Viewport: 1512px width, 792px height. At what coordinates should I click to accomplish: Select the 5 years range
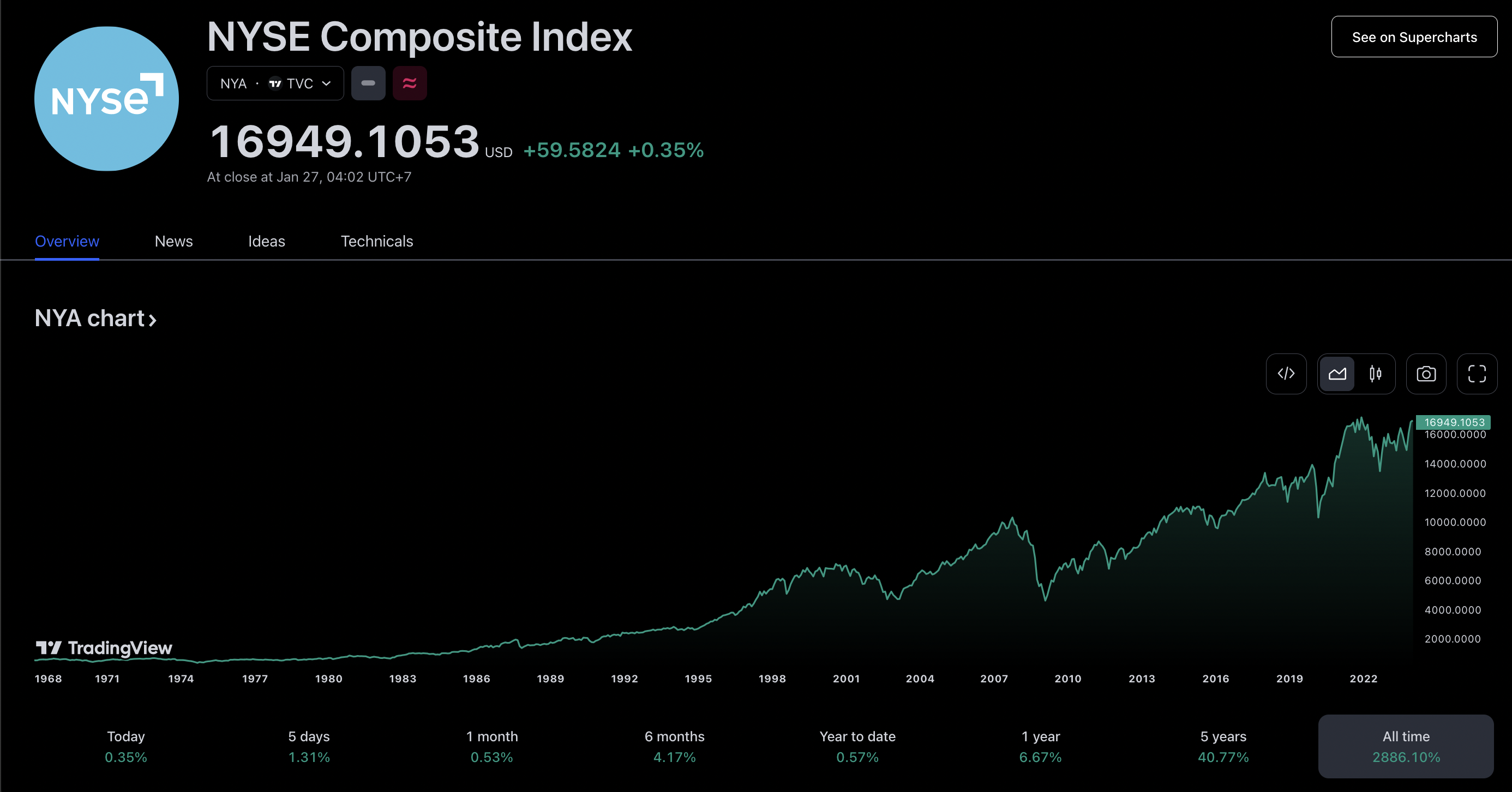(x=1223, y=746)
